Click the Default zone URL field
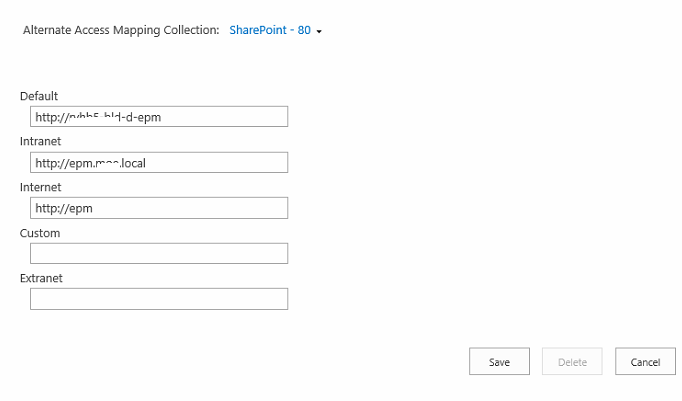This screenshot has height=401, width=682. click(159, 117)
